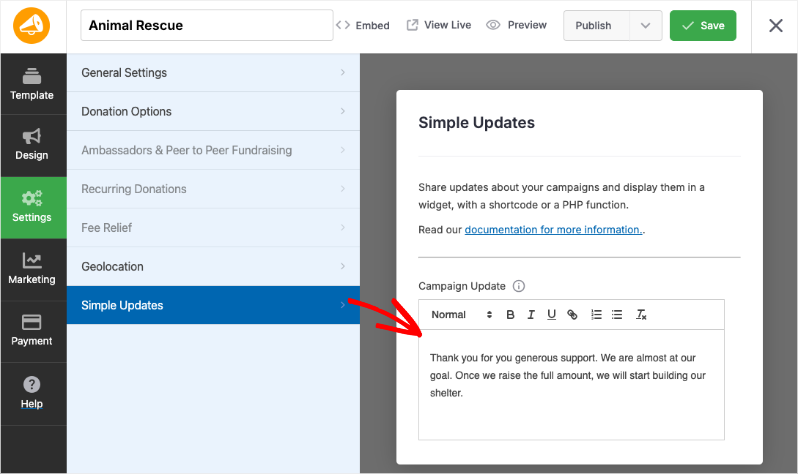Select Fee Relief menu item
This screenshot has height=474, width=798.
213,228
